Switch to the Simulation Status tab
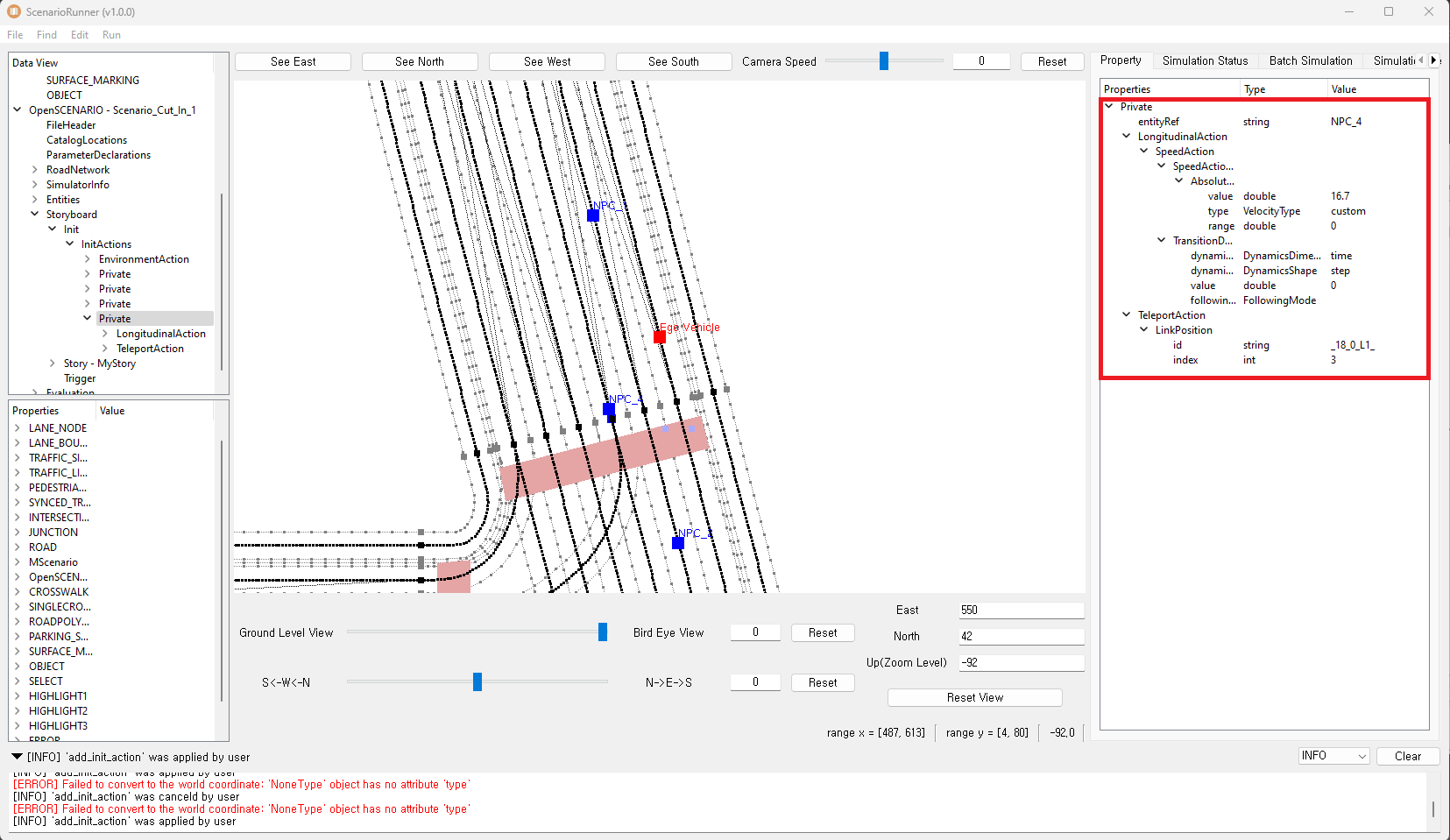Image resolution: width=1450 pixels, height=840 pixels. (x=1205, y=60)
